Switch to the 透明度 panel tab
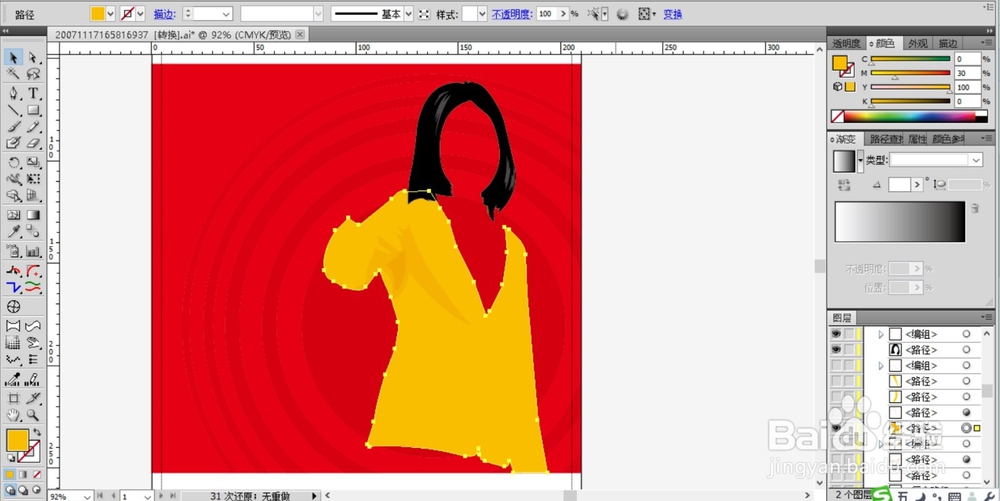Screen dimensions: 1000x501 846,43
